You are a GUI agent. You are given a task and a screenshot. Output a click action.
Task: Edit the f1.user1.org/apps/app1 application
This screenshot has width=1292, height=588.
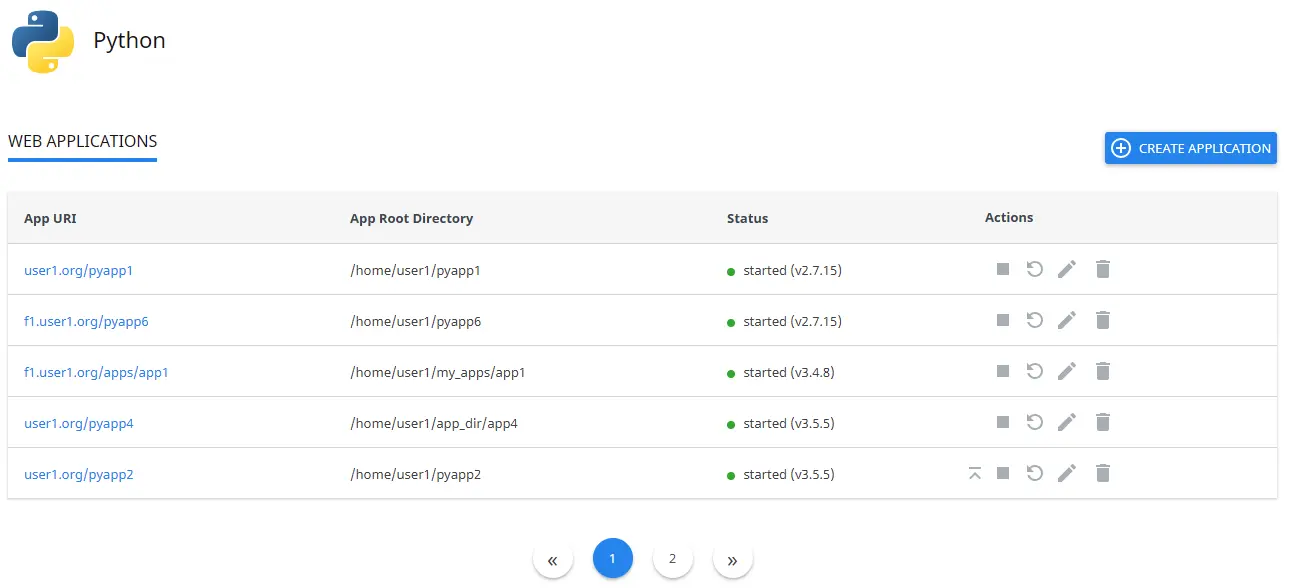tap(1067, 371)
